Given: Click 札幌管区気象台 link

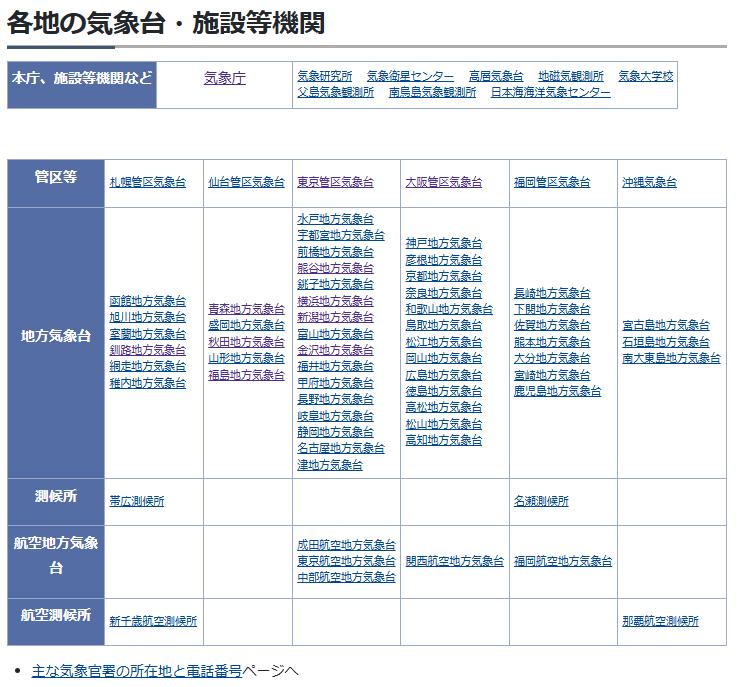Looking at the screenshot, I should click(x=148, y=182).
